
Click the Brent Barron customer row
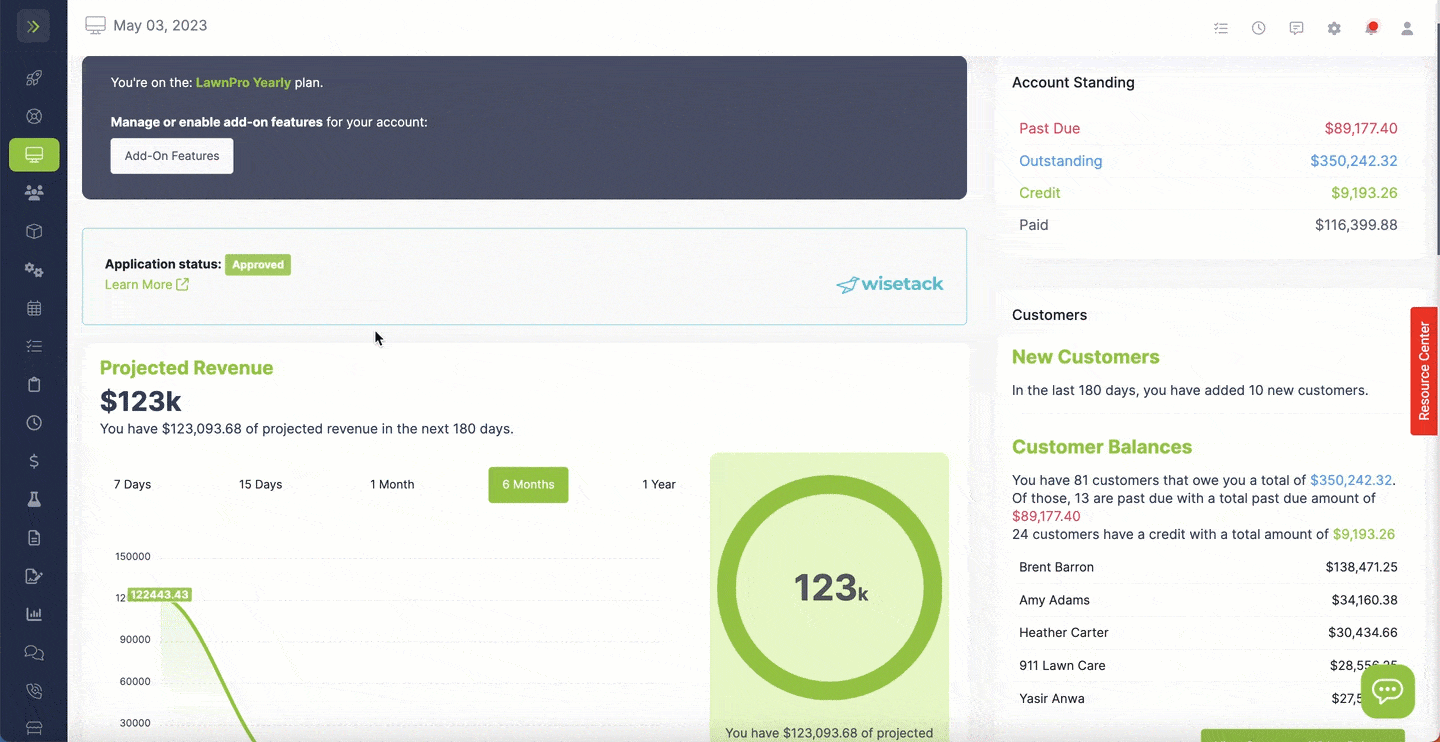[x=1208, y=567]
